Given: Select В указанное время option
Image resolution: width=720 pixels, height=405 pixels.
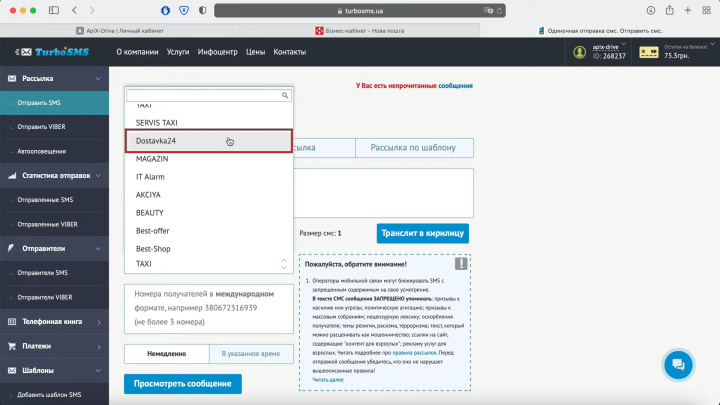Looking at the screenshot, I should click(251, 354).
